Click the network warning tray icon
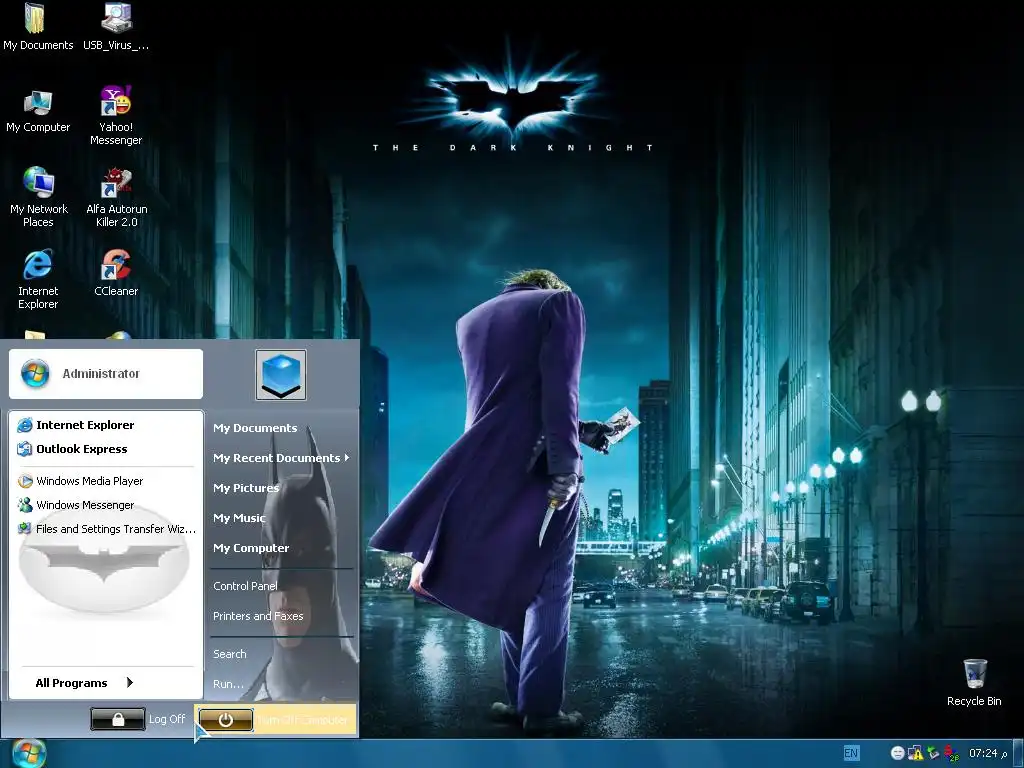The image size is (1024, 768). pyautogui.click(x=916, y=753)
